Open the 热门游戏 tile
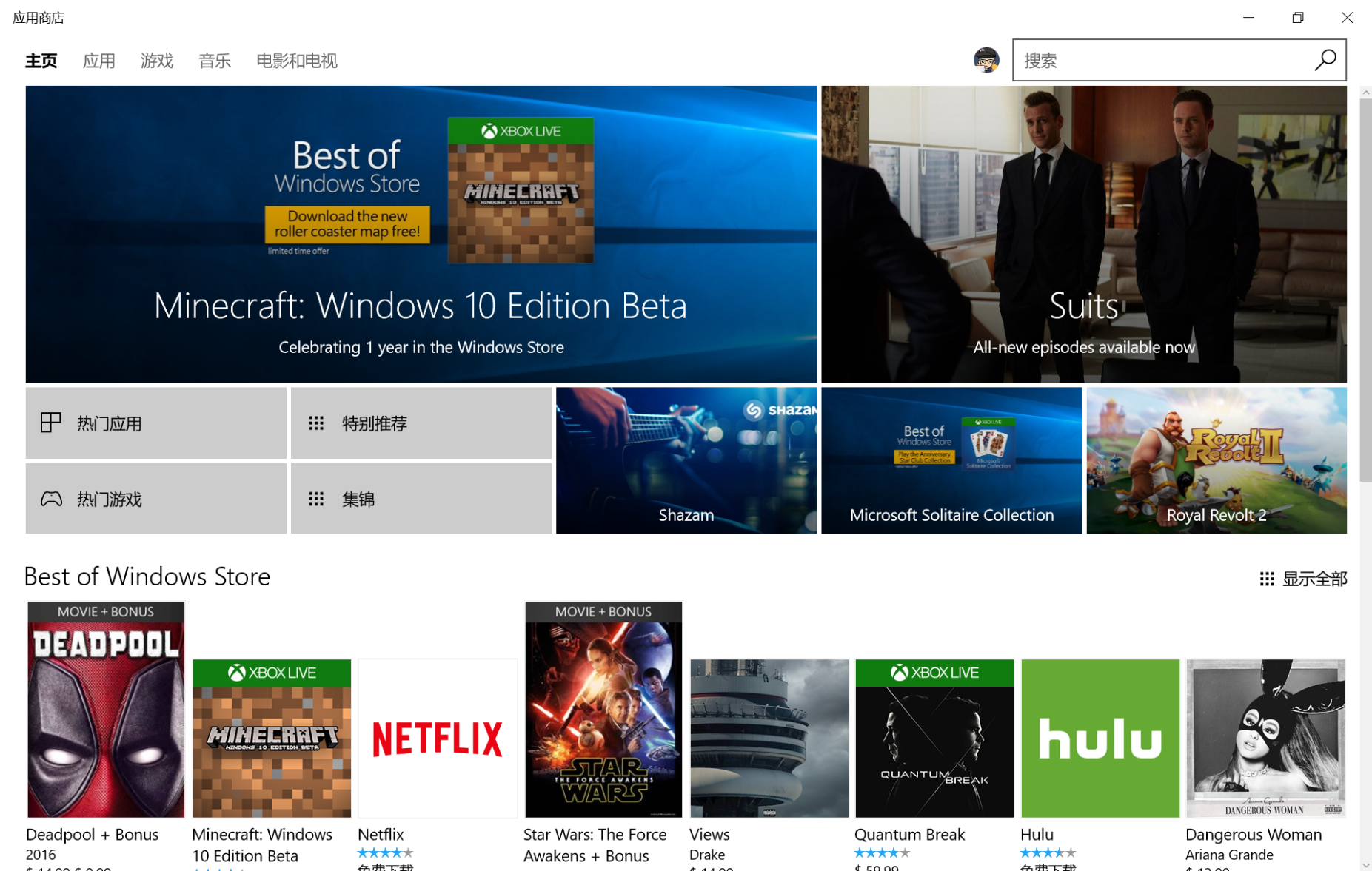The image size is (1372, 871). 155,499
